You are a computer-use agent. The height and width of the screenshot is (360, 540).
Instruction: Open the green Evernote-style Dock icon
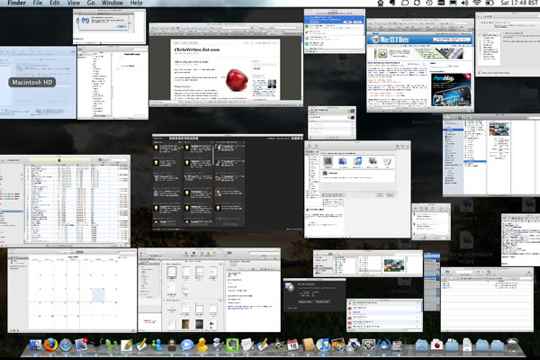pyautogui.click(x=233, y=345)
